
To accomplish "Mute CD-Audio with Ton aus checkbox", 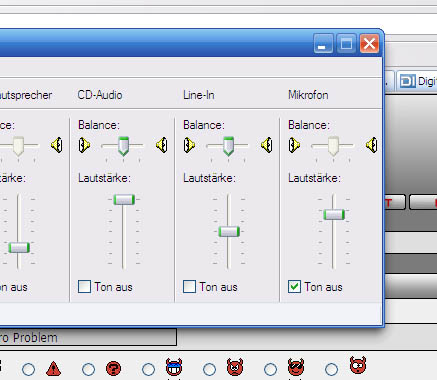I will pyautogui.click(x=84, y=287).
